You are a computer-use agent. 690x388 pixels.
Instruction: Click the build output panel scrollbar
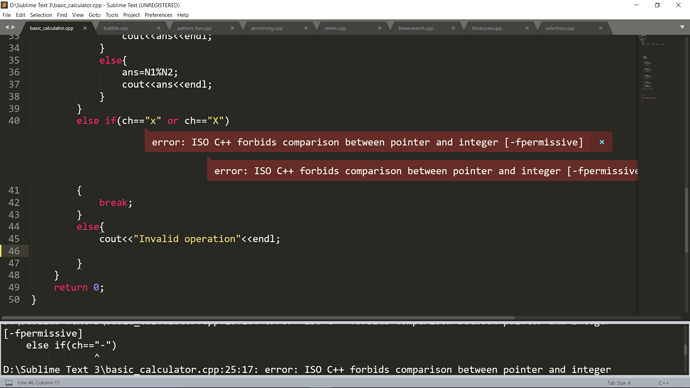tap(686, 350)
